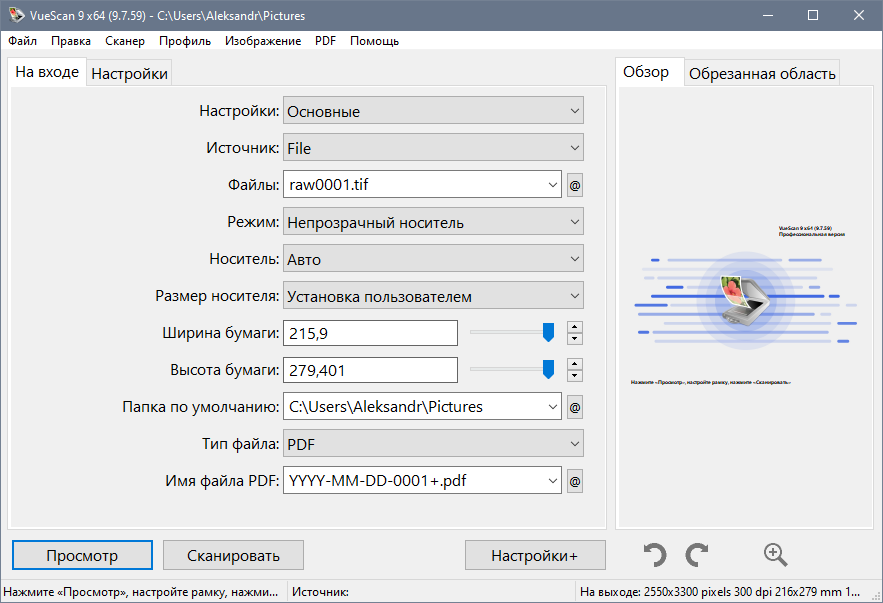The height and width of the screenshot is (603, 883).
Task: Open the Тип файла dropdown showing PDF
Action: click(x=433, y=444)
